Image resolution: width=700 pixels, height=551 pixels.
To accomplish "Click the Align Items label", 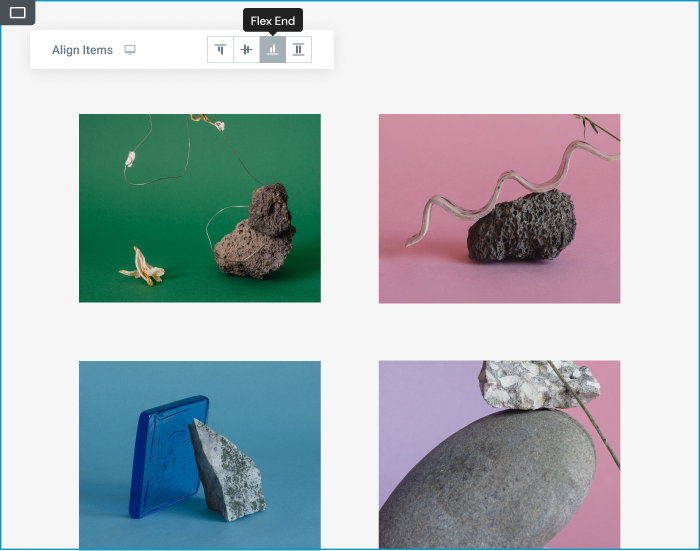I will tap(82, 50).
